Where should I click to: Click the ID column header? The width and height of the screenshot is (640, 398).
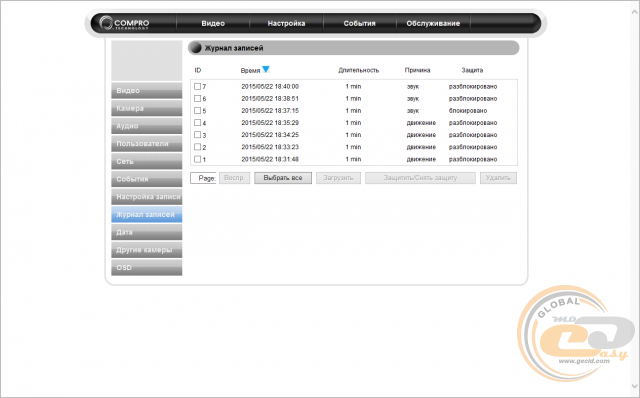[x=198, y=70]
